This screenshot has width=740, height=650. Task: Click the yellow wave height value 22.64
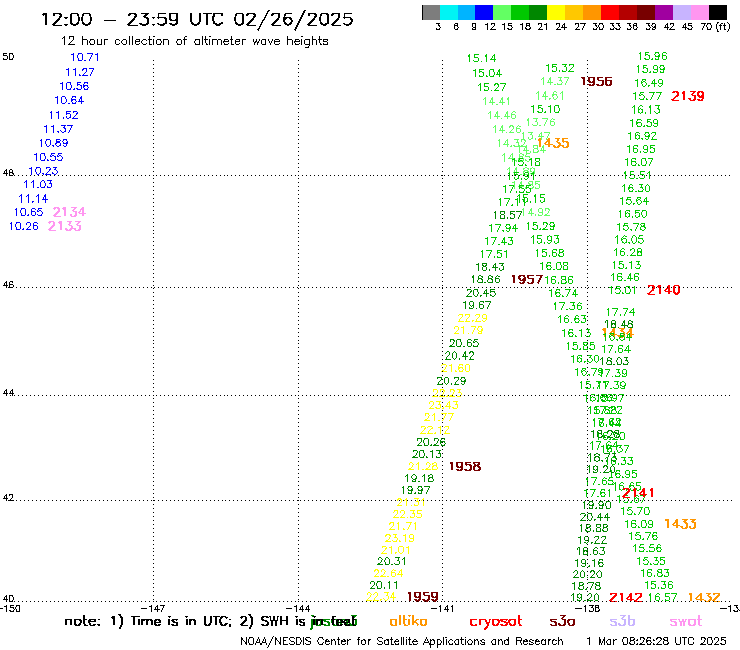[x=388, y=574]
